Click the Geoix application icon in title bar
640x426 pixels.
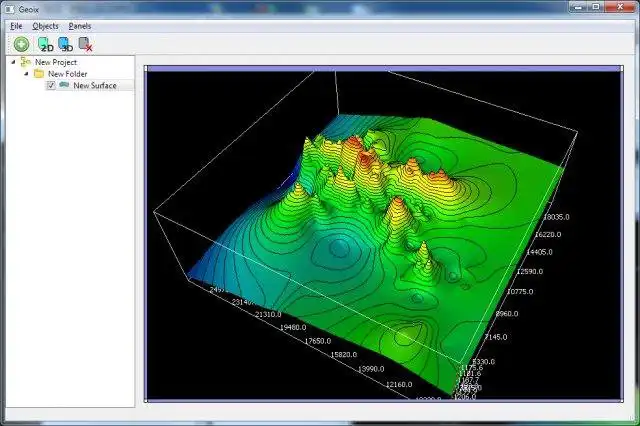pyautogui.click(x=10, y=9)
